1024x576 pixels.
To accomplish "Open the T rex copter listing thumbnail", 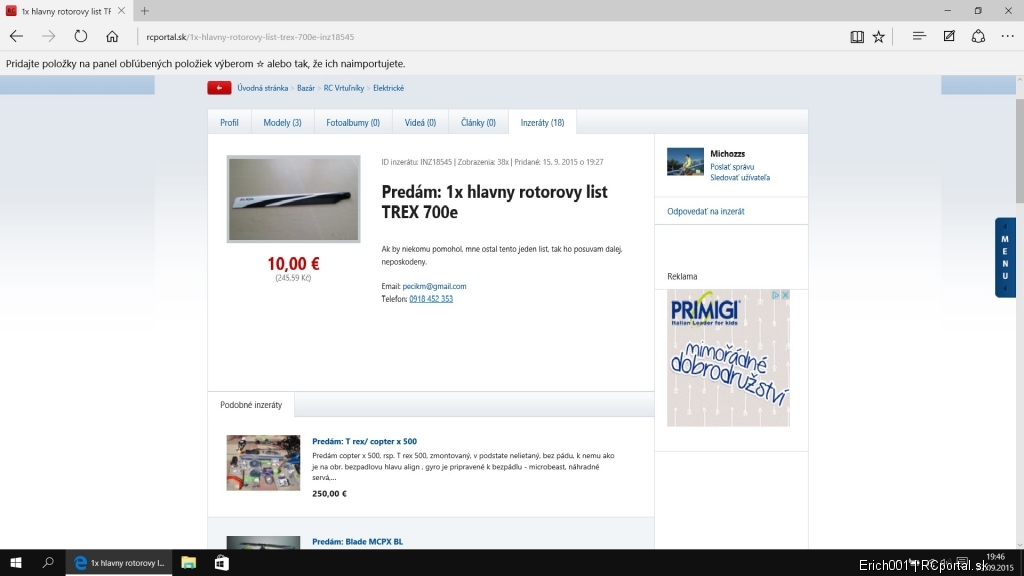I will click(263, 463).
